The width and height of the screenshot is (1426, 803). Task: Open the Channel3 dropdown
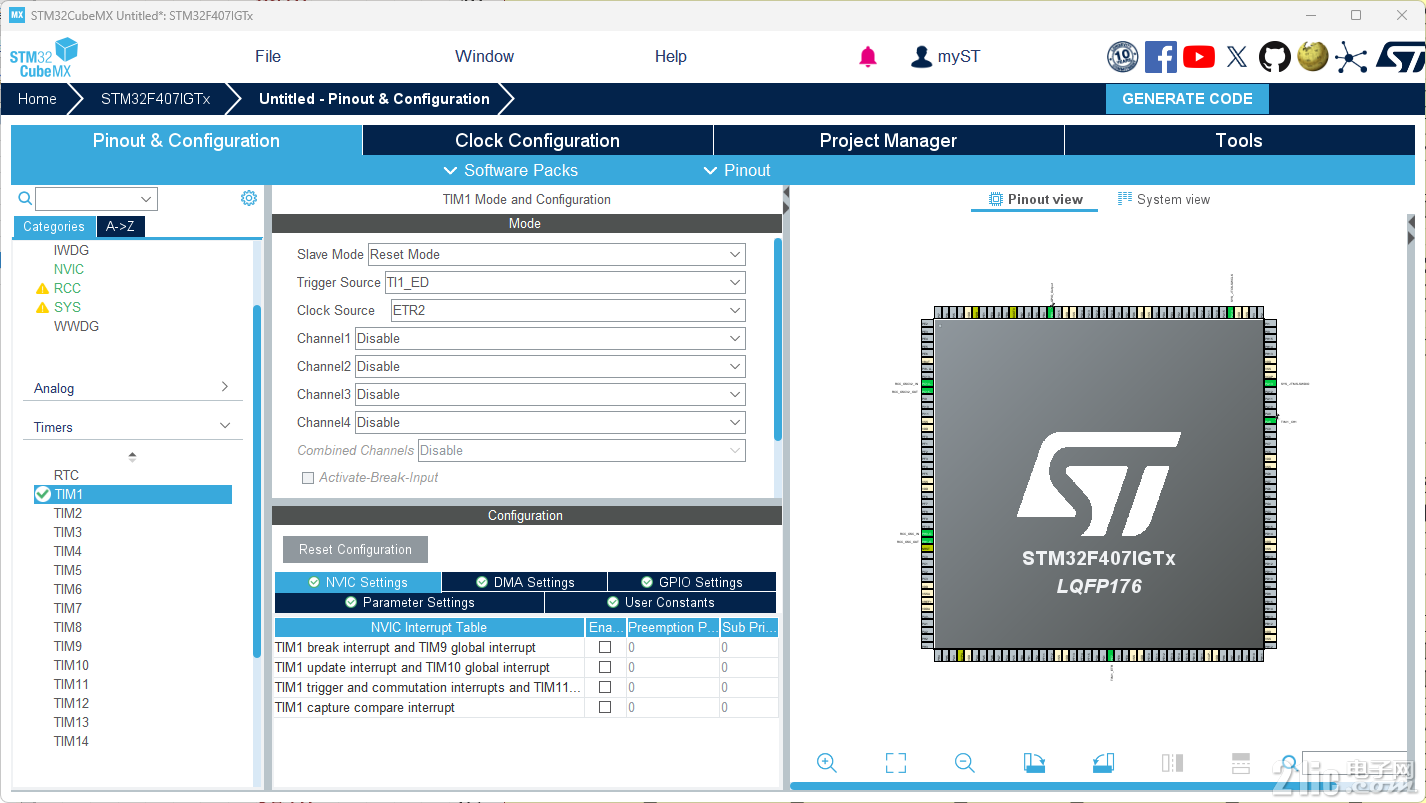(x=550, y=394)
